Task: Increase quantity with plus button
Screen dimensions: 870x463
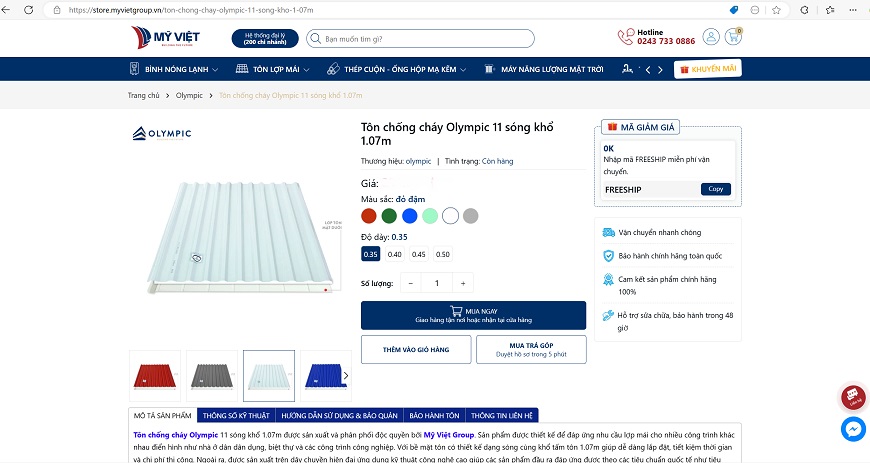Action: click(x=463, y=283)
